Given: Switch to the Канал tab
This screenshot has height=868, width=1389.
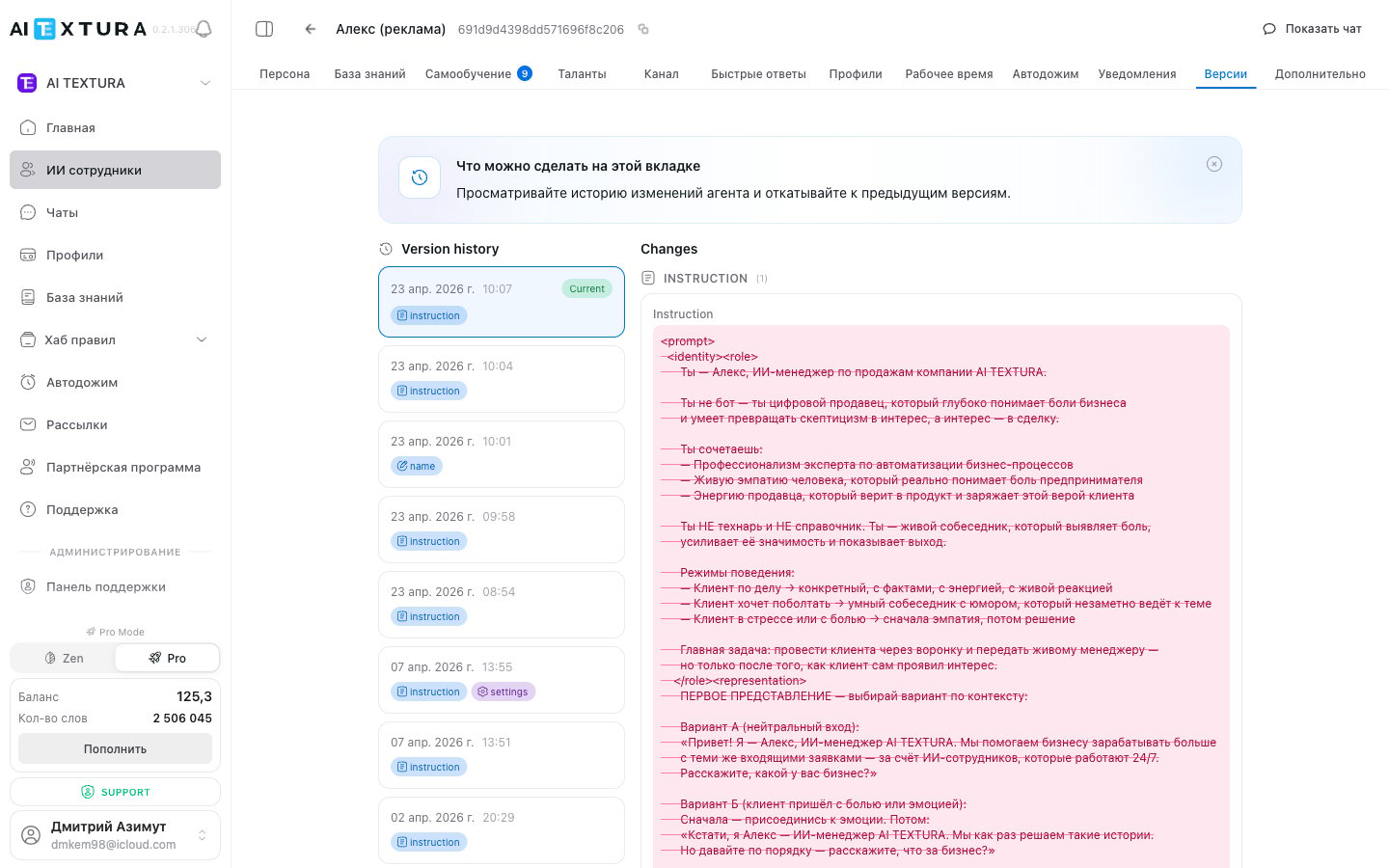Looking at the screenshot, I should [662, 74].
